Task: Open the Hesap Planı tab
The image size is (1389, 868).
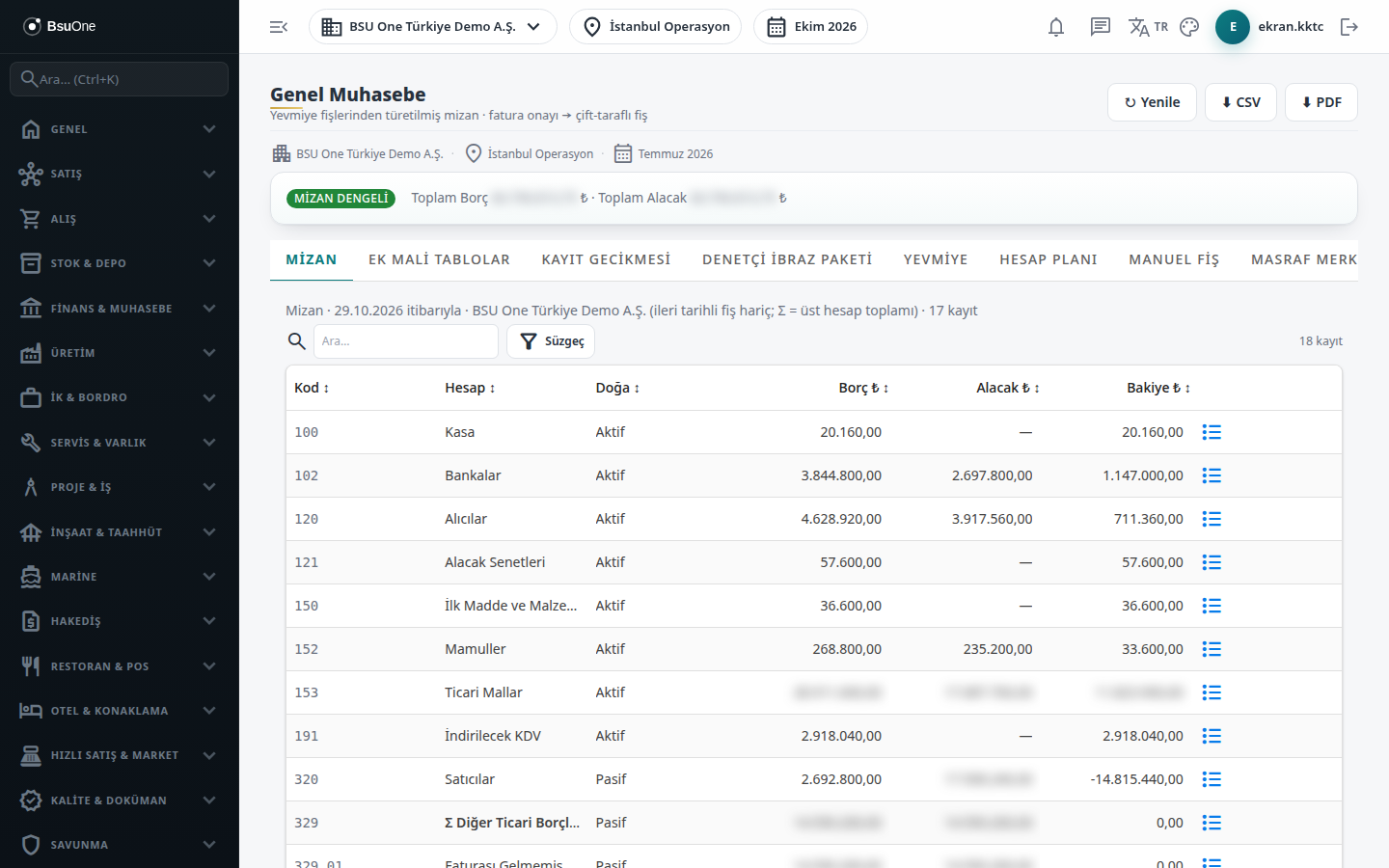Action: pos(1049,259)
